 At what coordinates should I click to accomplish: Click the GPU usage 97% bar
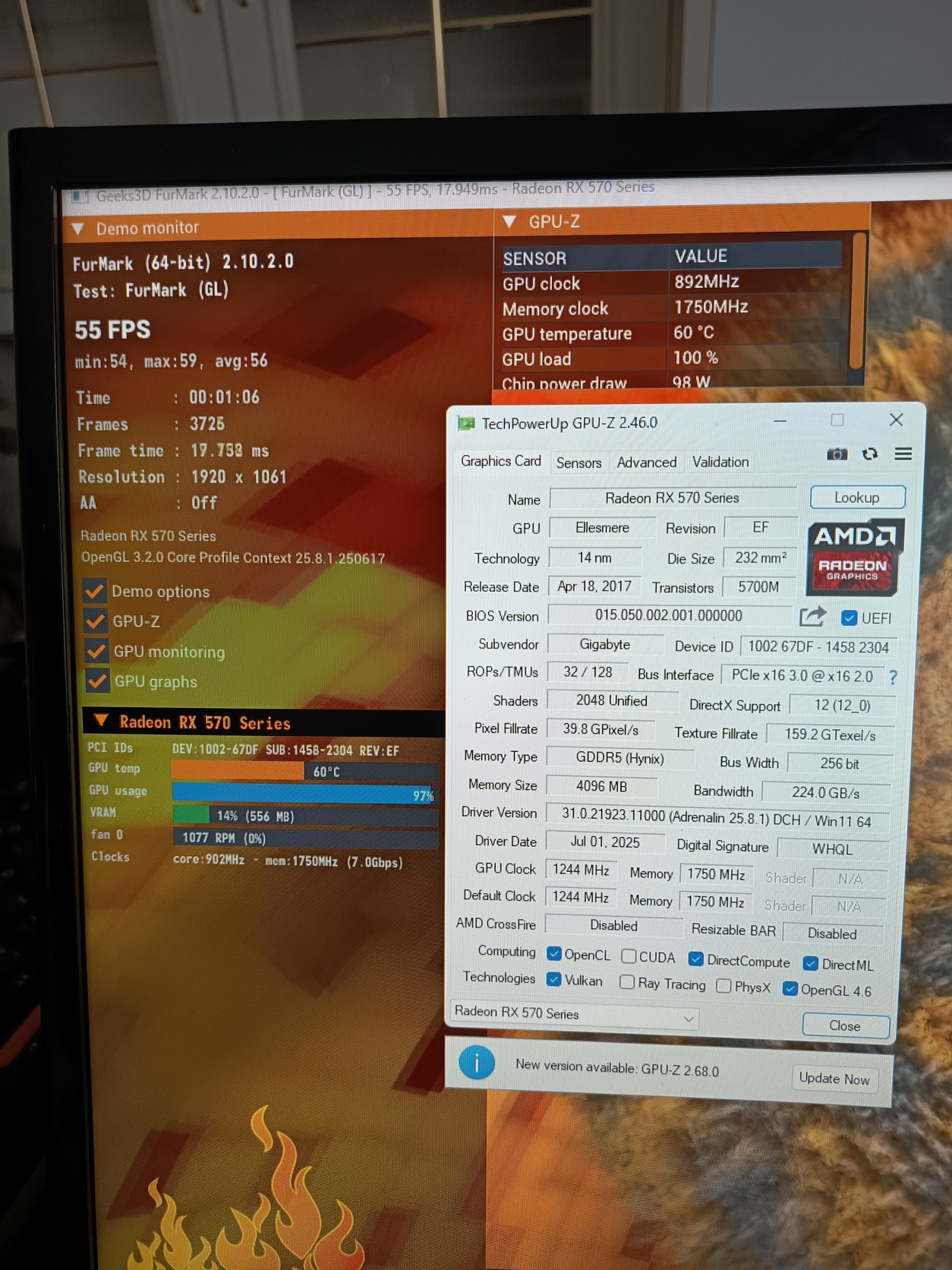point(305,794)
